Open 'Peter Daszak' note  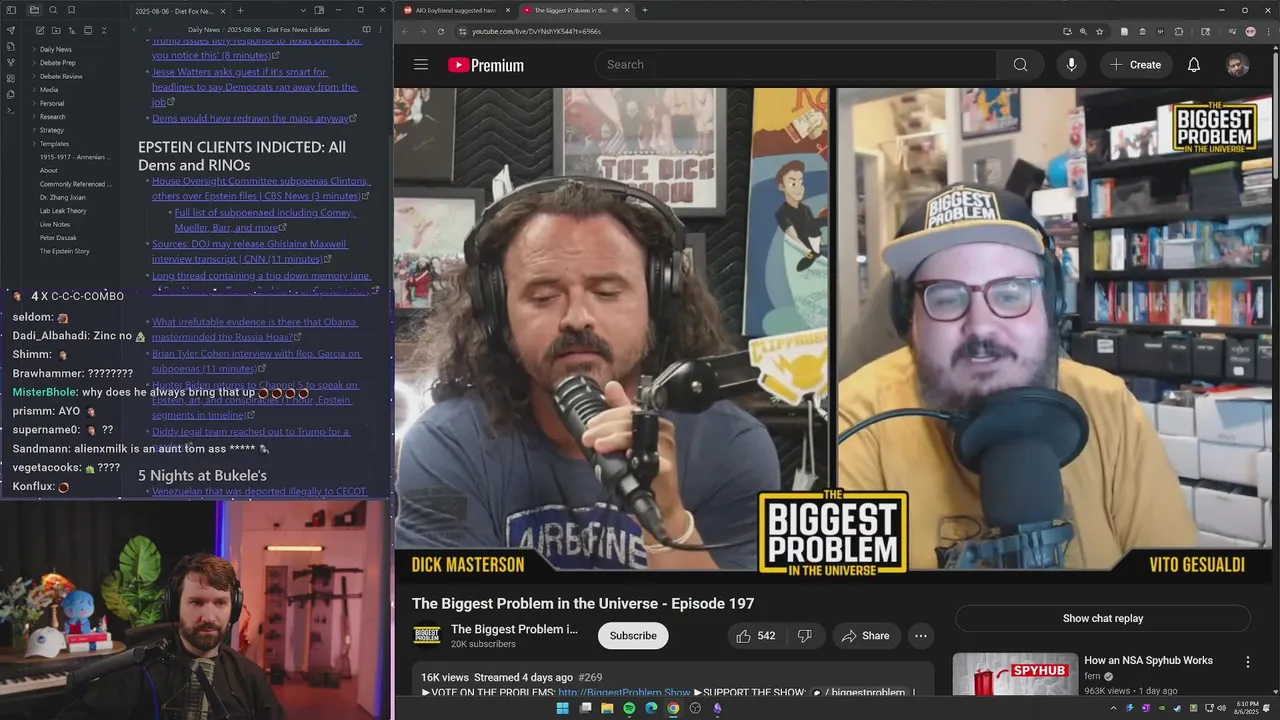pyautogui.click(x=58, y=238)
